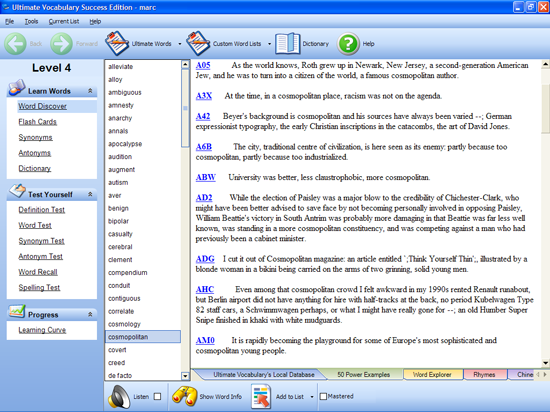
Task: Open the File menu
Action: pos(9,21)
